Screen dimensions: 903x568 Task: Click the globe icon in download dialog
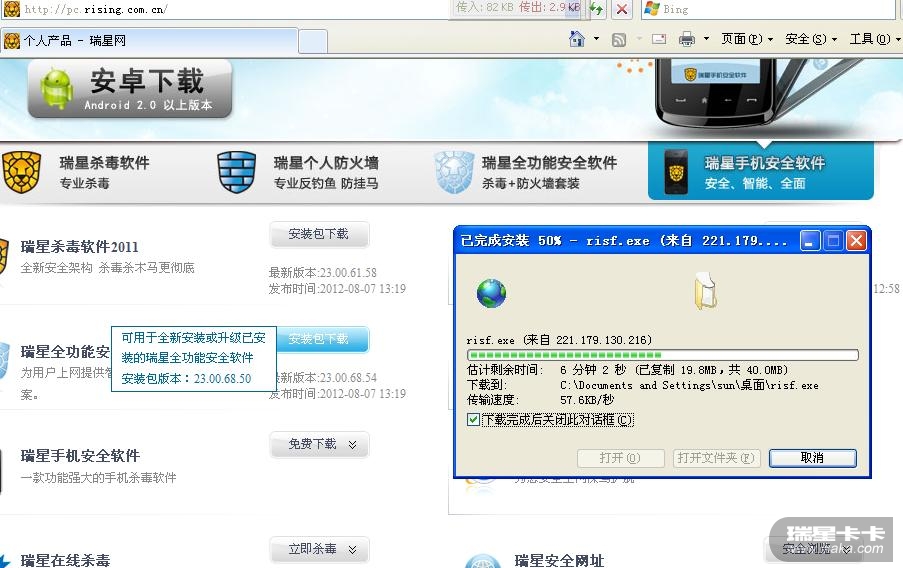(x=491, y=293)
